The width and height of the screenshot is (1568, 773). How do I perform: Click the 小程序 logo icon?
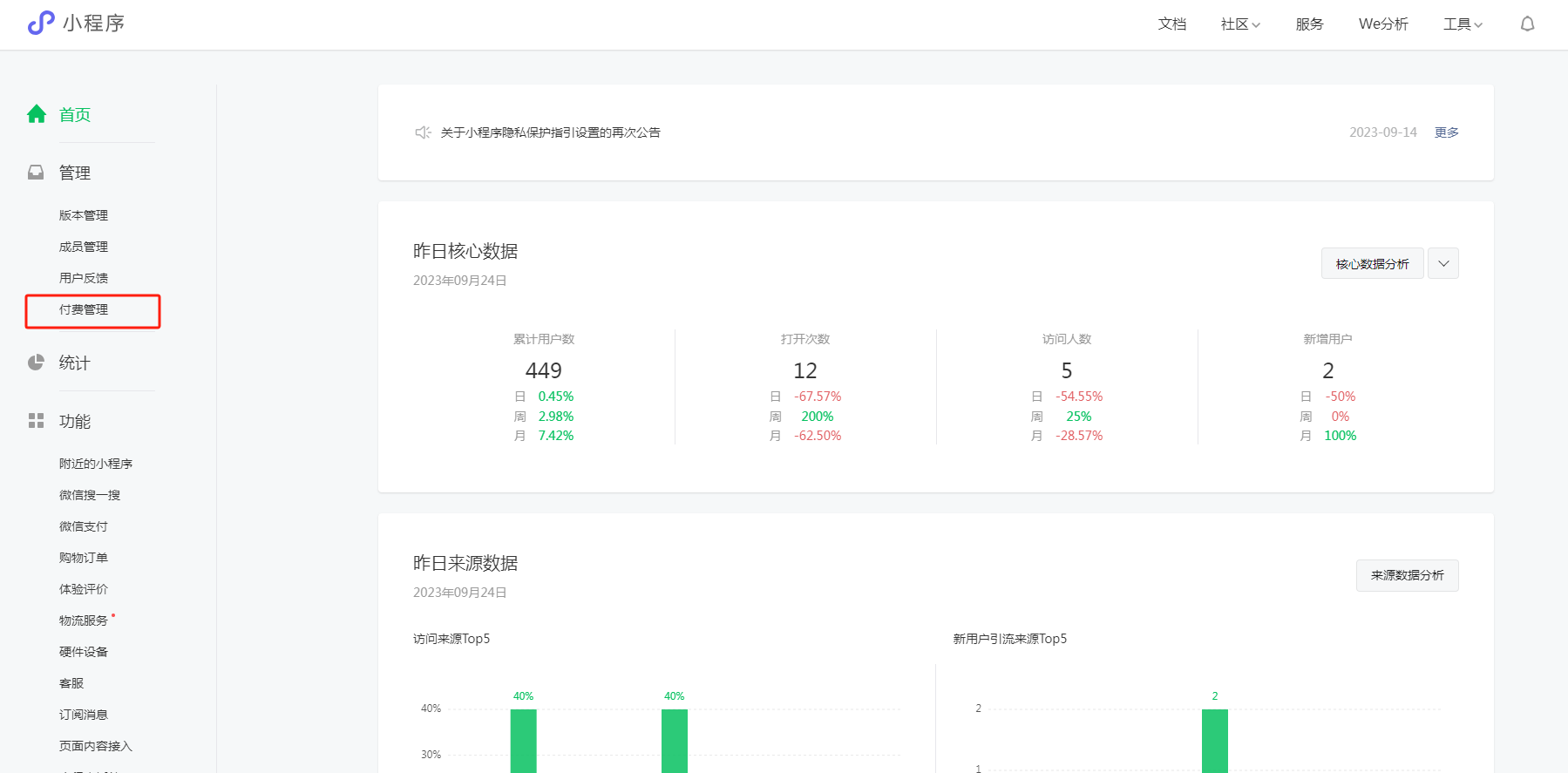41,23
